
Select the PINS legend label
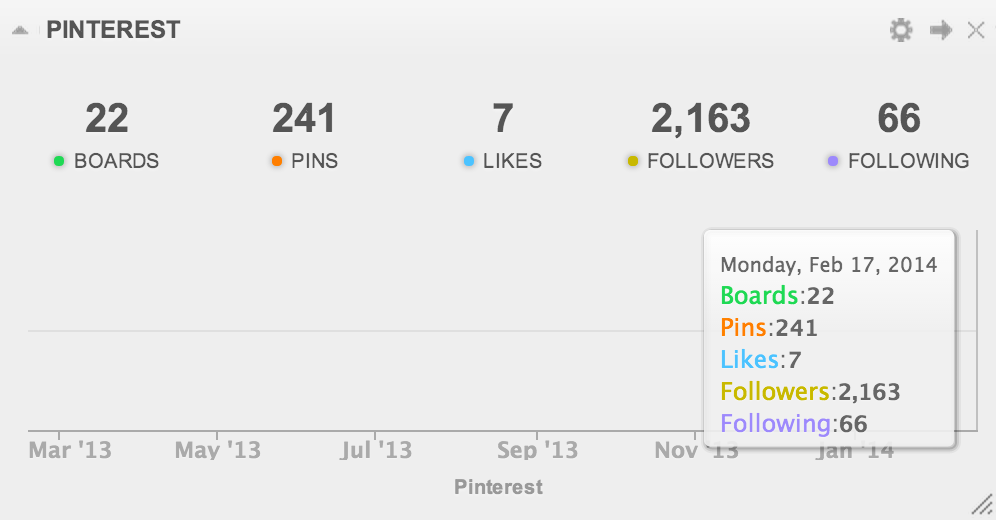[x=314, y=161]
